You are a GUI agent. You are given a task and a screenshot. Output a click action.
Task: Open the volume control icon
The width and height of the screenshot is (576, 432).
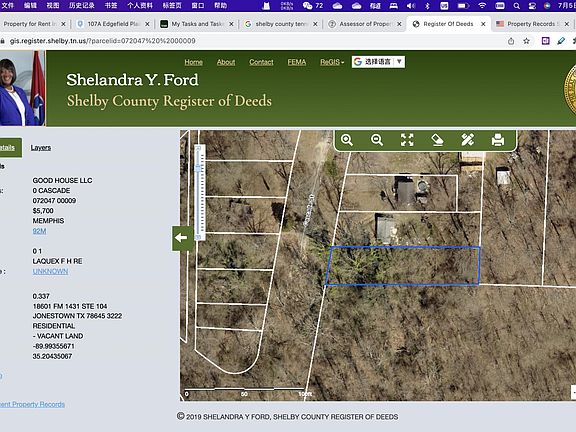(x=411, y=6)
